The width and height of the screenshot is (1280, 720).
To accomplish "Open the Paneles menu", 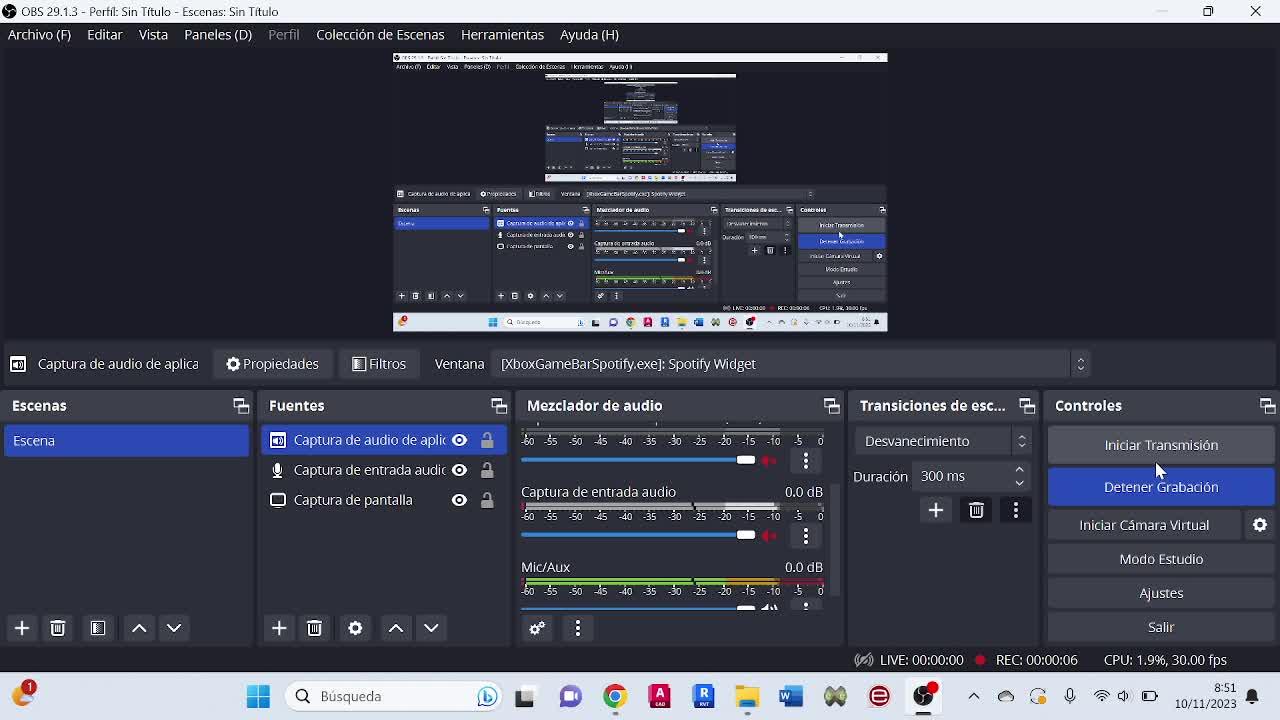I will tap(218, 34).
